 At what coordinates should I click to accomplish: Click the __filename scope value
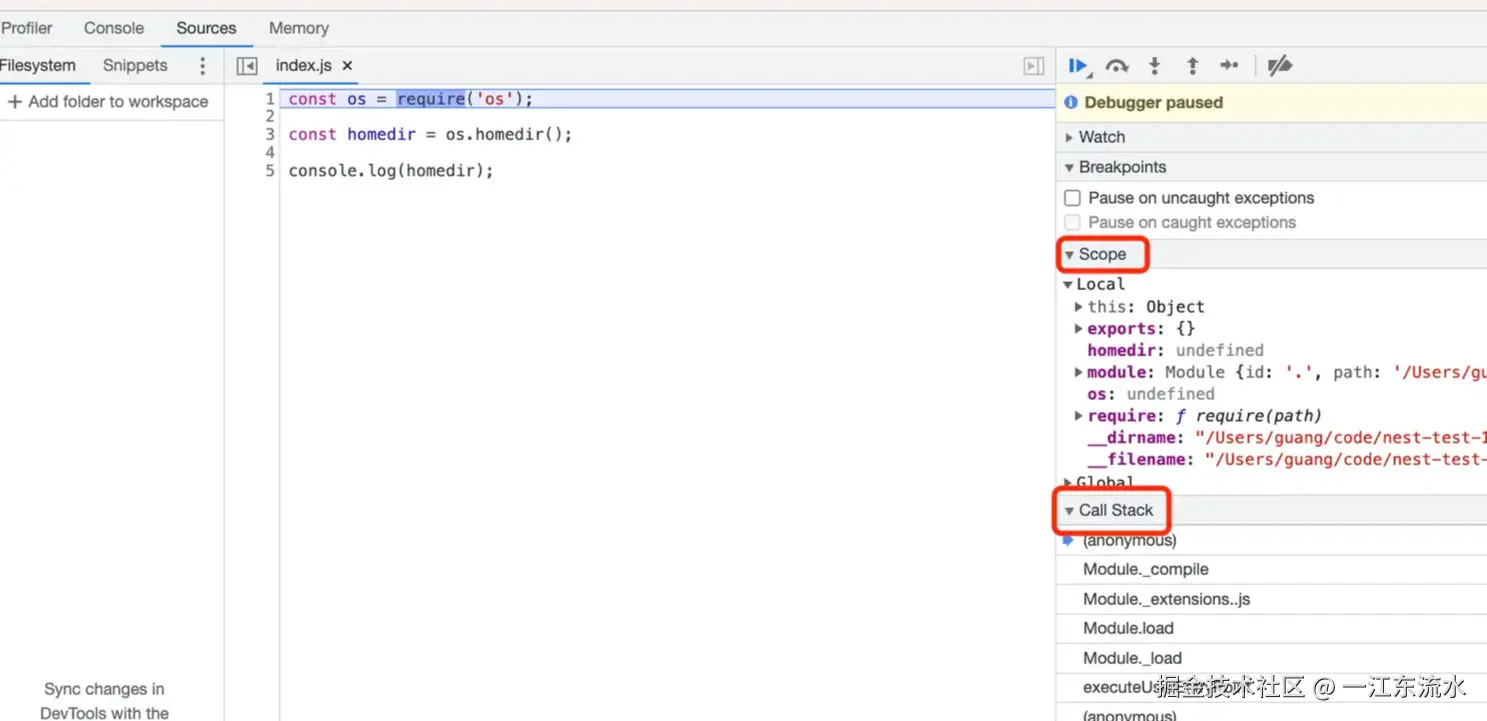click(x=1345, y=460)
